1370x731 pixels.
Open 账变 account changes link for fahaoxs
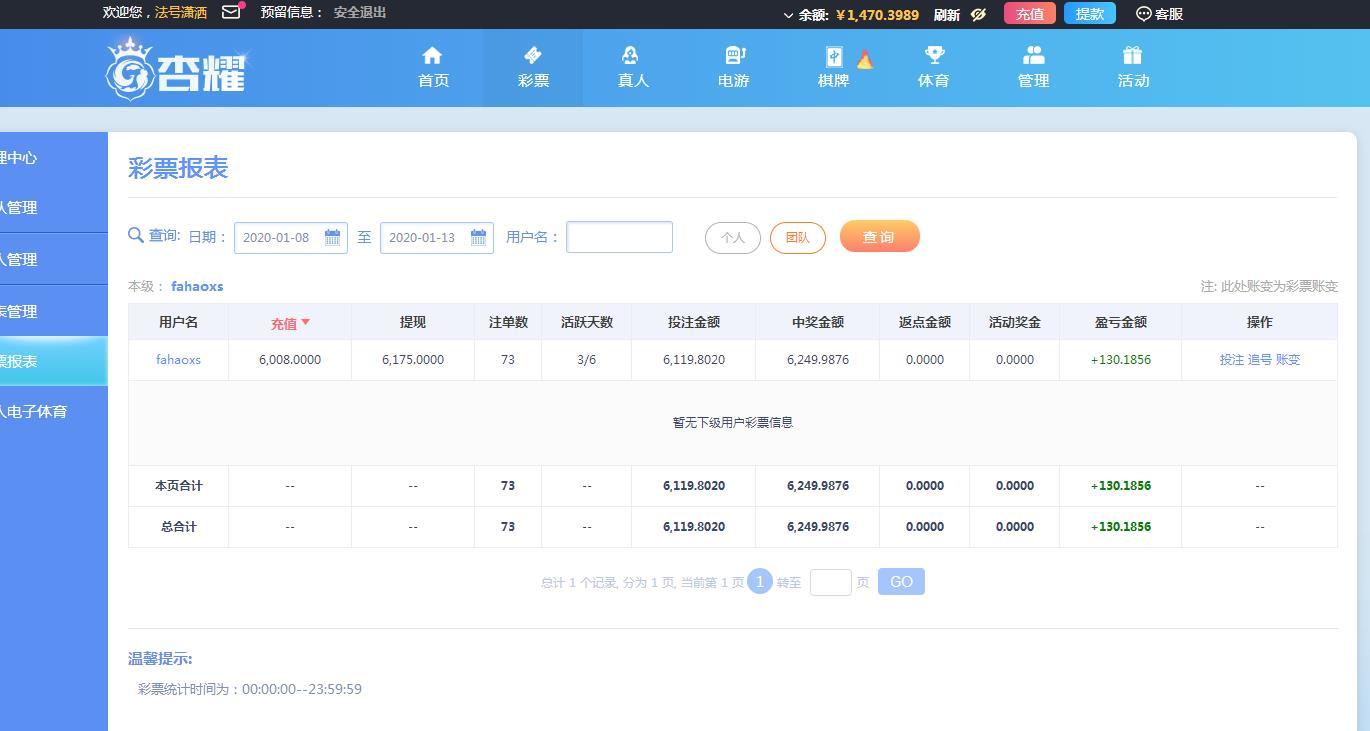[1288, 360]
